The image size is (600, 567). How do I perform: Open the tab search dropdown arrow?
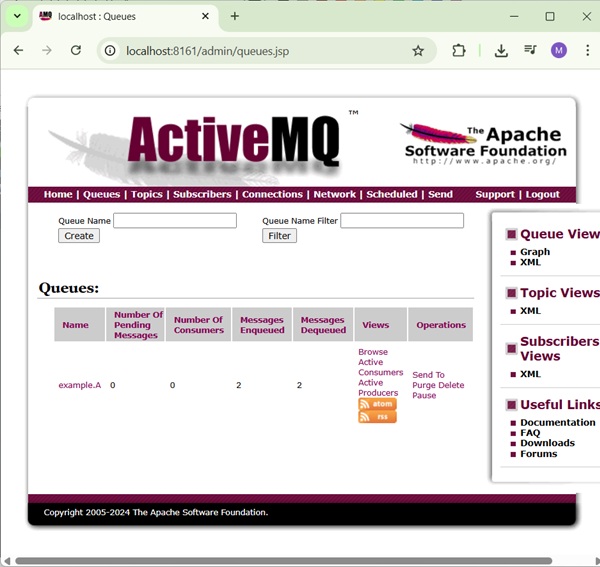click(x=17, y=16)
